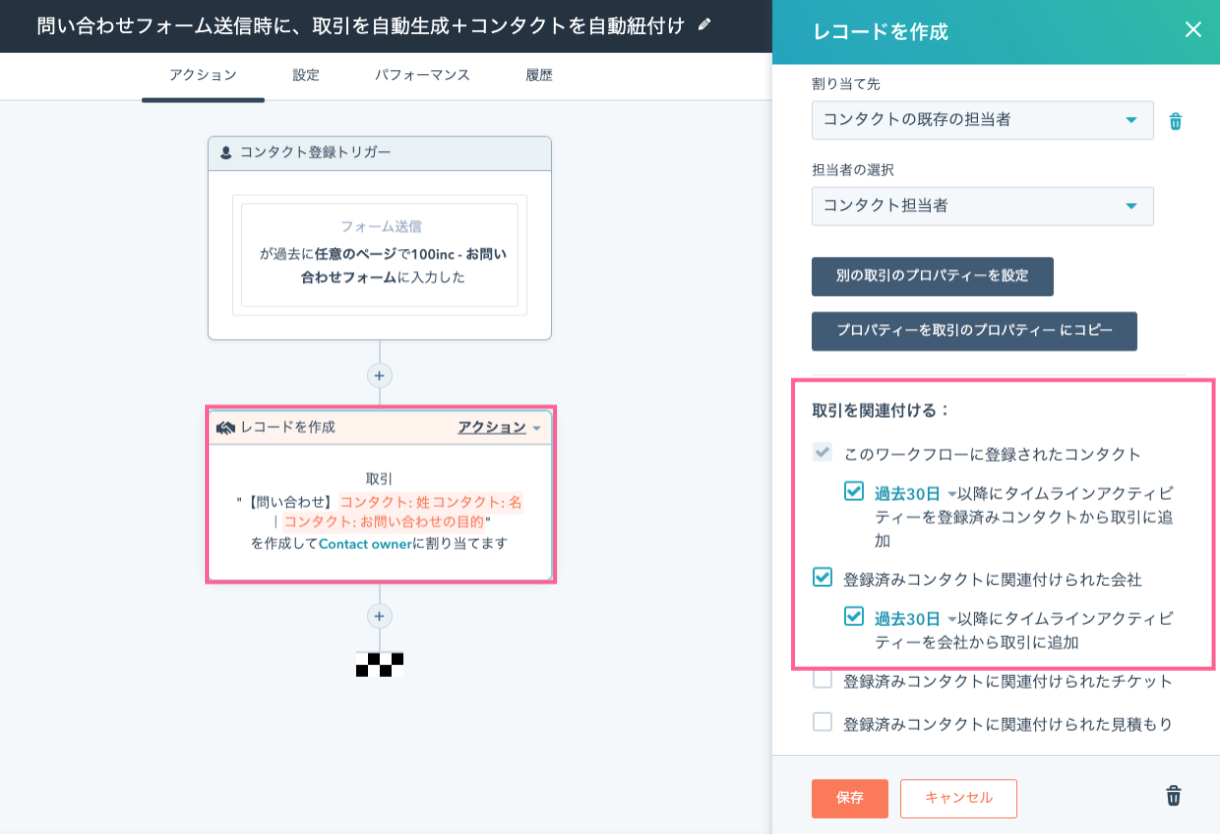
Task: Click the plus icon below the trigger card
Action: (x=379, y=375)
